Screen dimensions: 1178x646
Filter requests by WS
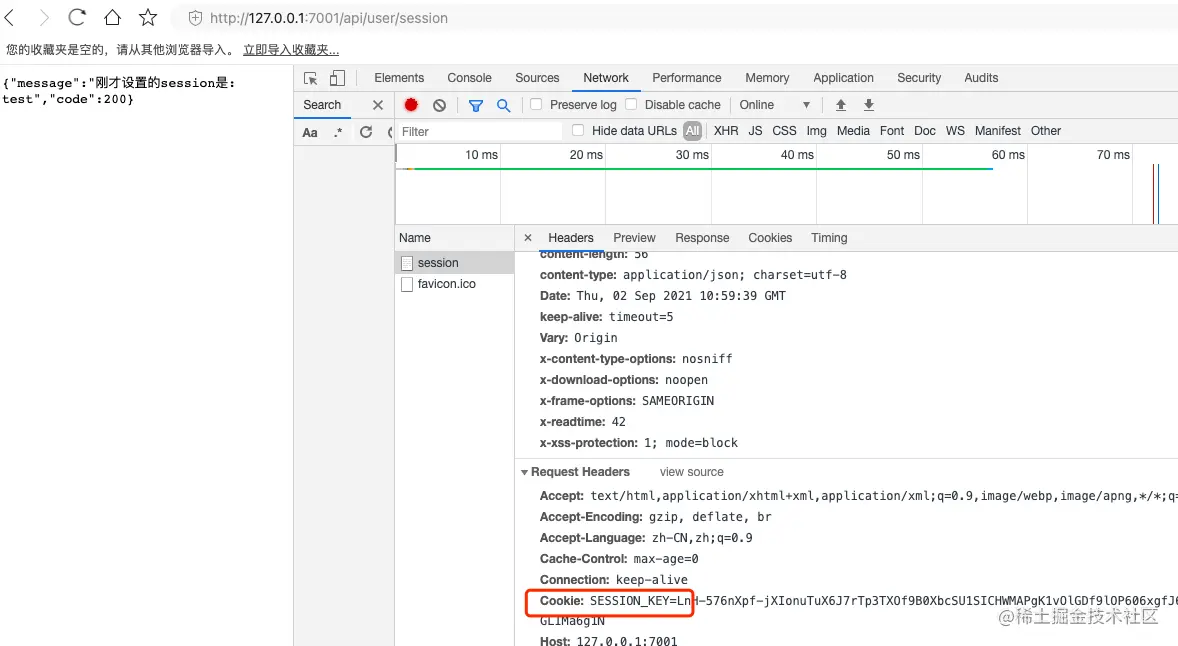(x=955, y=131)
